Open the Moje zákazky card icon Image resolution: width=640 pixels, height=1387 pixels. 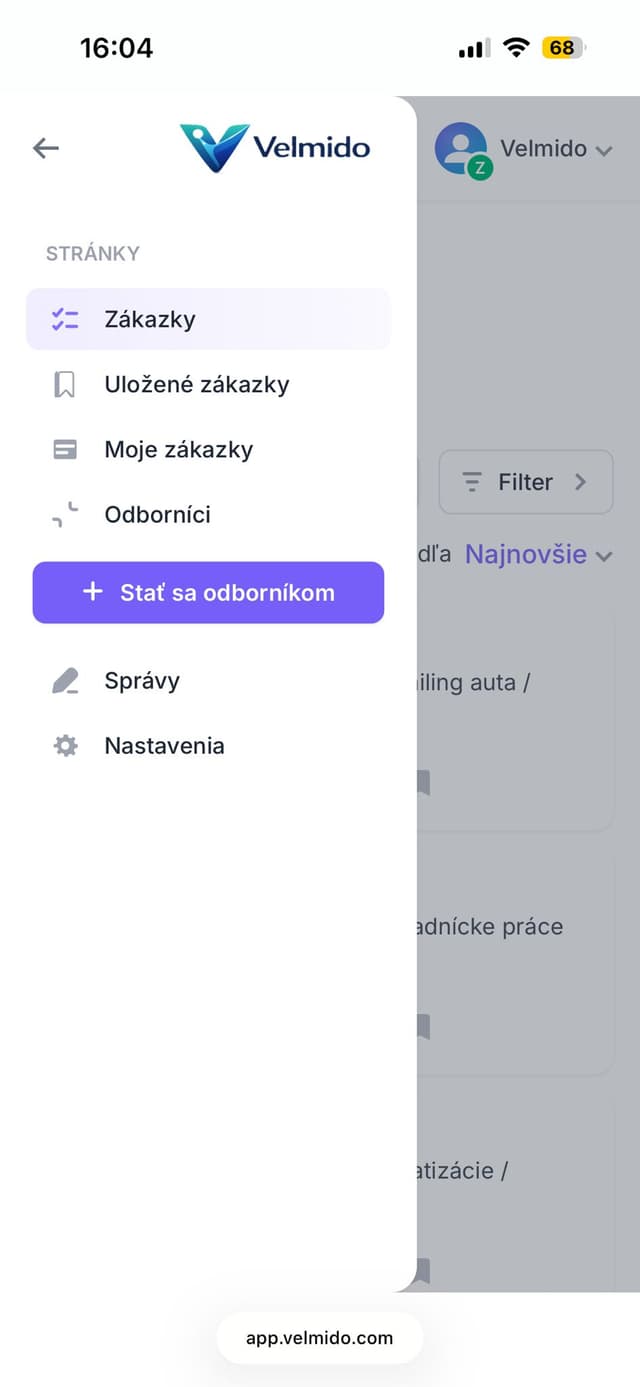pyautogui.click(x=64, y=448)
